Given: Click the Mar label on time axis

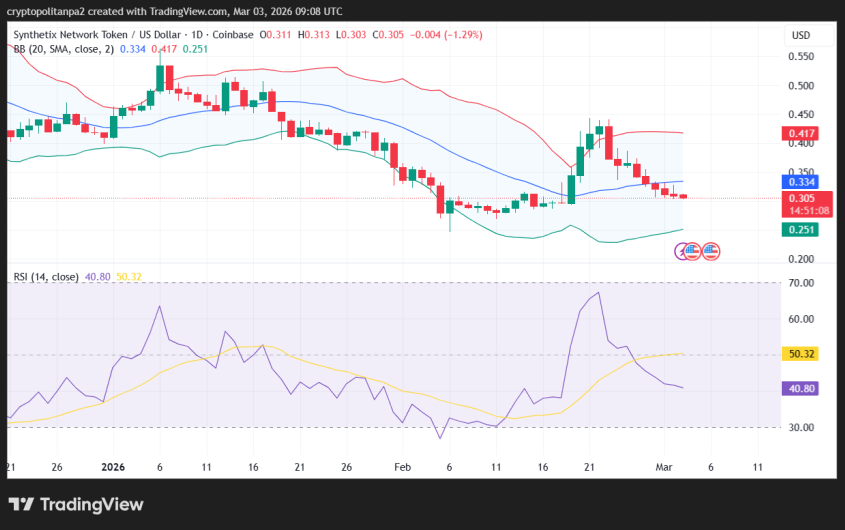Looking at the screenshot, I should [662, 467].
